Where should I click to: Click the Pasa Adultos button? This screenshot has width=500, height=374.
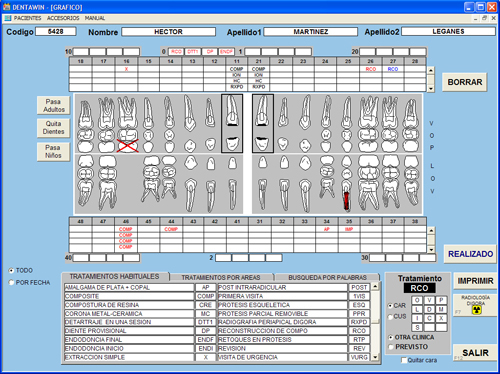(53, 105)
